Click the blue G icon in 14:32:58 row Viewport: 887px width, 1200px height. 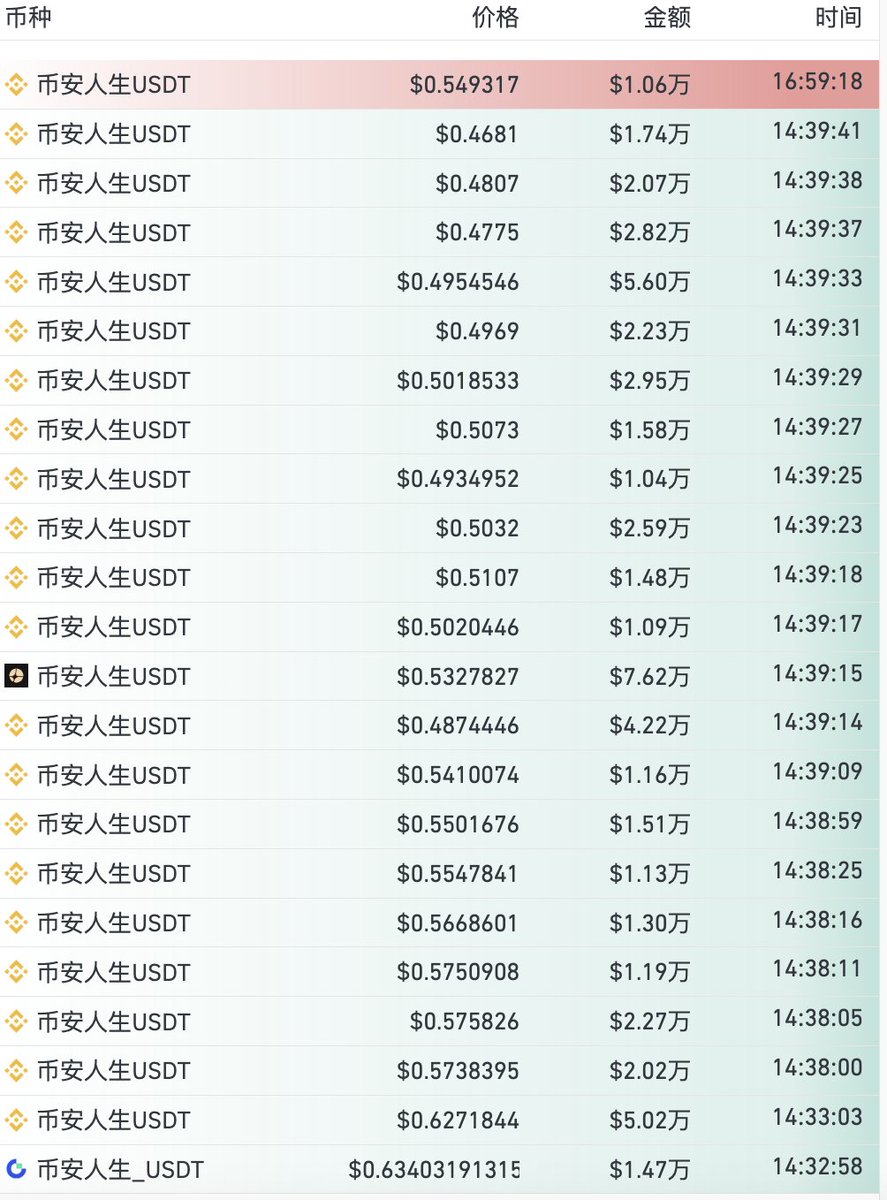pos(16,1168)
